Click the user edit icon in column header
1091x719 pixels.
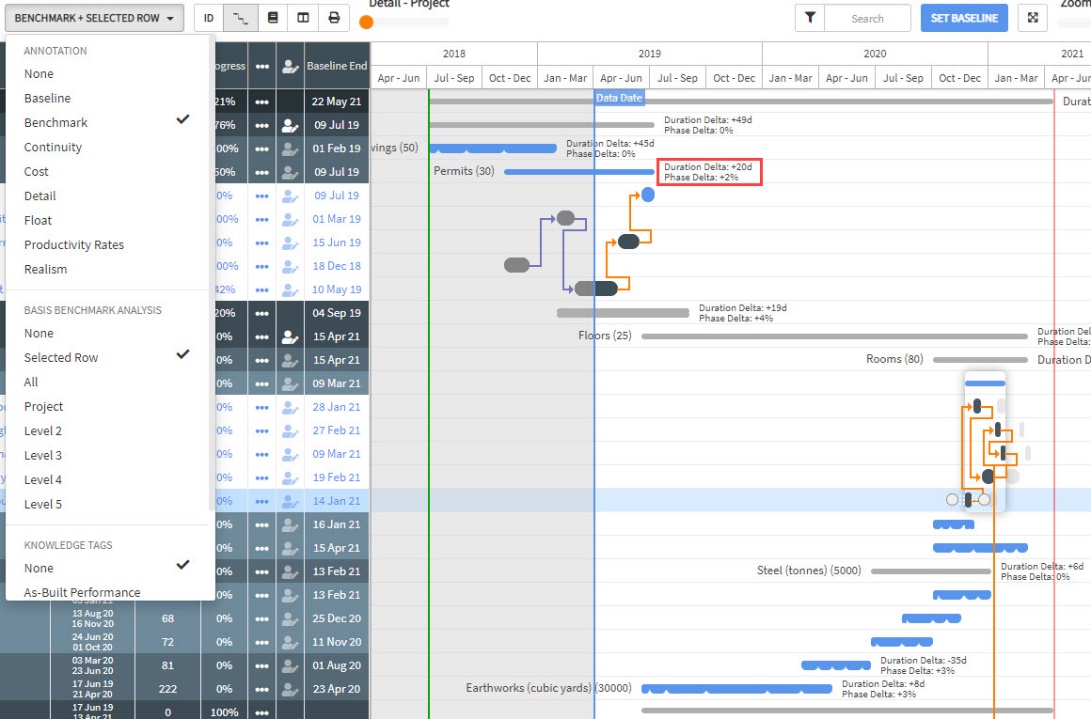tap(290, 66)
